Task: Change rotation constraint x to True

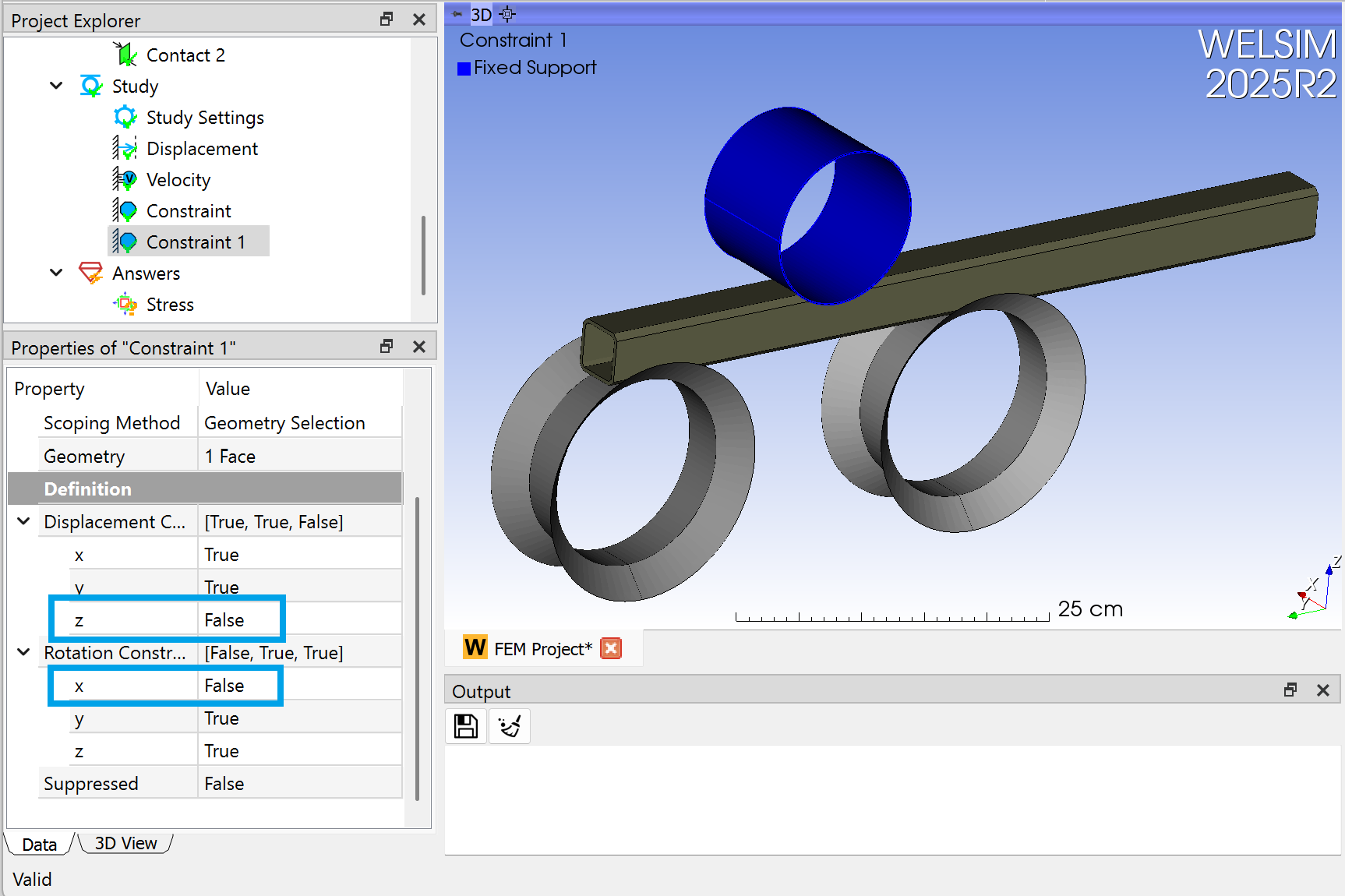Action: point(225,685)
